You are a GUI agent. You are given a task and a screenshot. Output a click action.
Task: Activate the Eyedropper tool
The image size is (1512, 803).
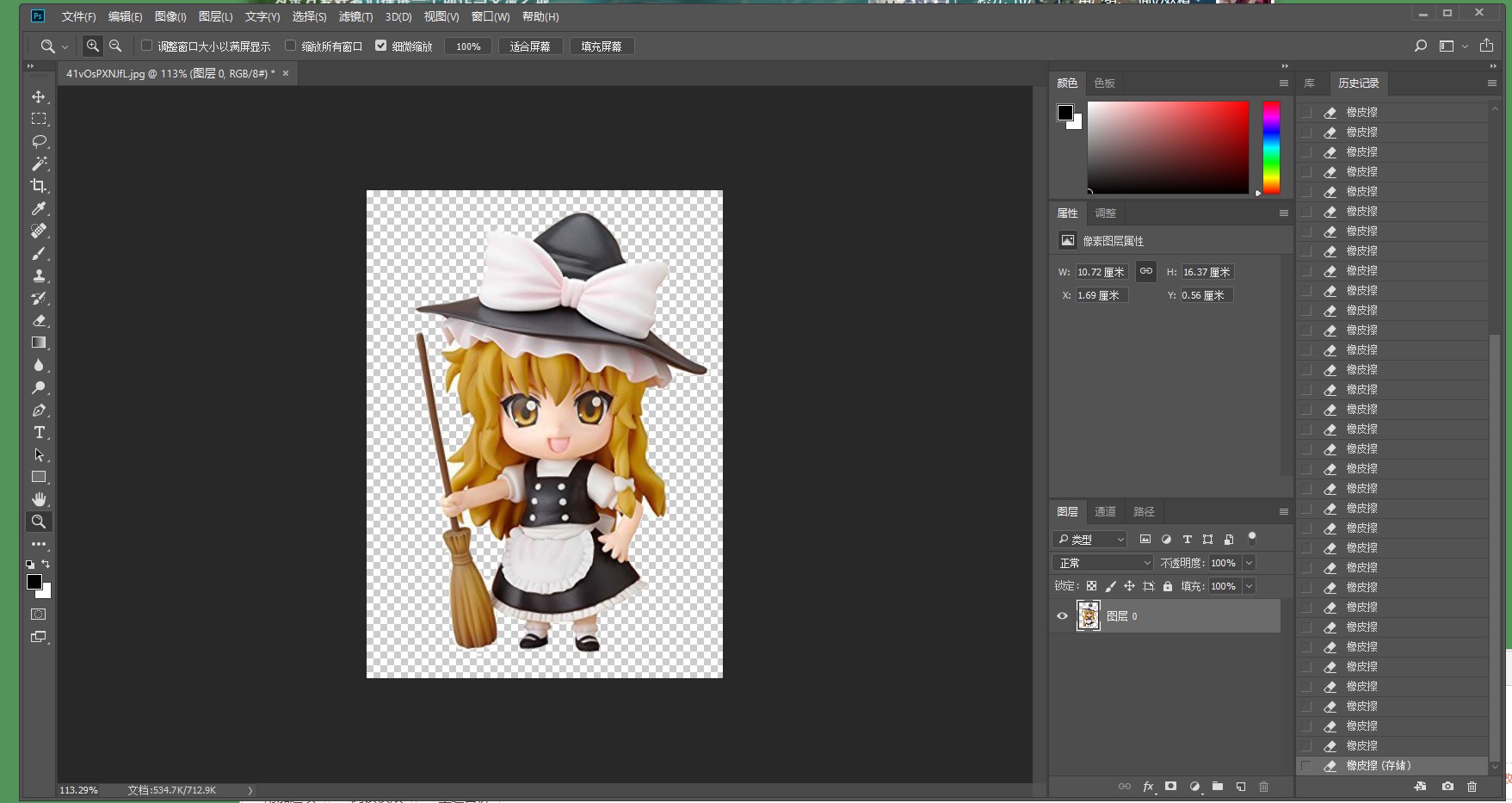[39, 208]
